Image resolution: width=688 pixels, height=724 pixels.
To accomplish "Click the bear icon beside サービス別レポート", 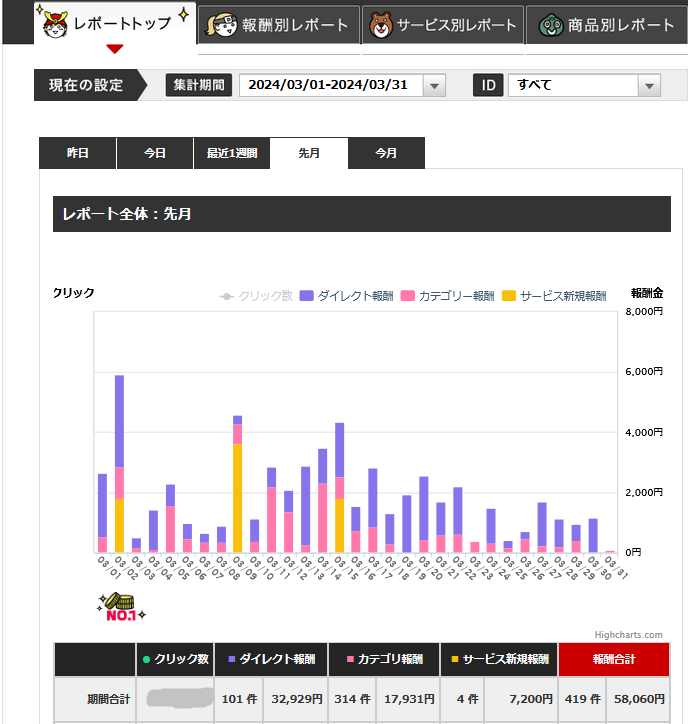I will point(380,25).
